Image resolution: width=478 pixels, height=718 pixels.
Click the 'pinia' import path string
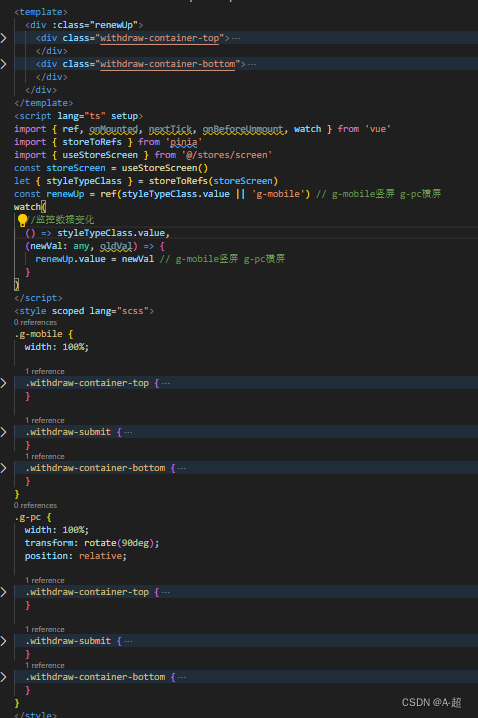[x=184, y=142]
